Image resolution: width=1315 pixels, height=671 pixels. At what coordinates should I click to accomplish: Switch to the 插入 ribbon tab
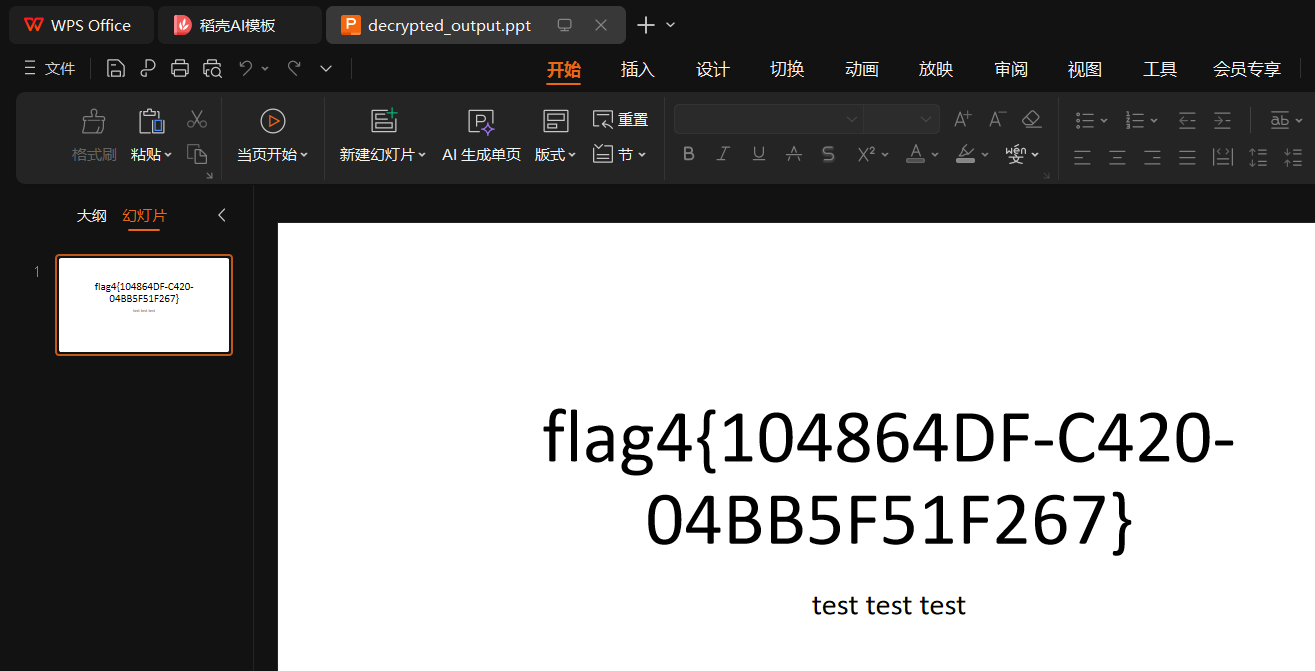tap(637, 69)
